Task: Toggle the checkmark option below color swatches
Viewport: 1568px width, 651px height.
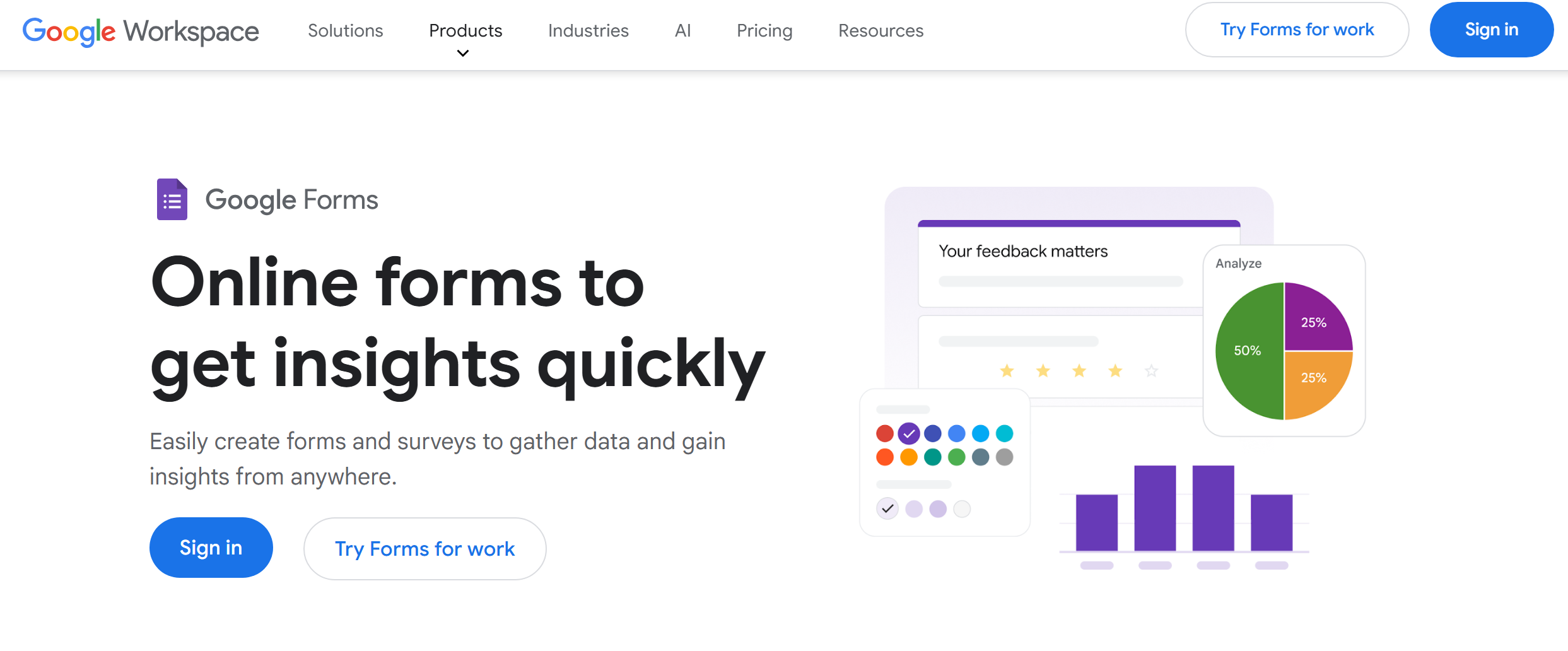Action: point(887,508)
